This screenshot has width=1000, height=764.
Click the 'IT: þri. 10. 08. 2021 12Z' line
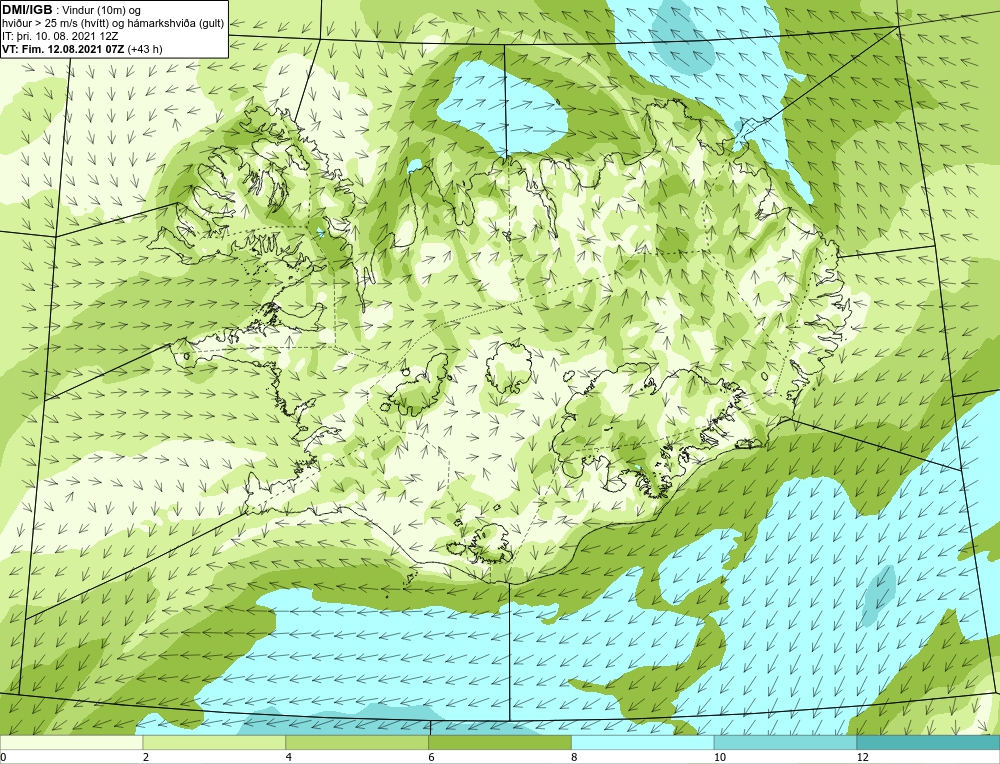60,36
